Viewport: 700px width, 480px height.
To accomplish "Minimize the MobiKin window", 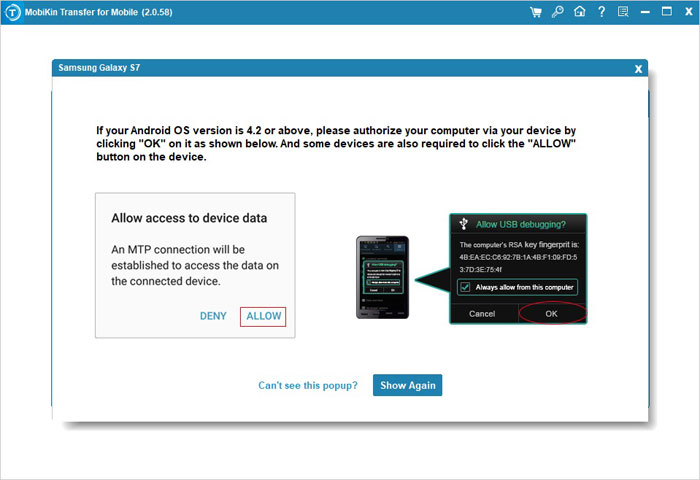I will tap(645, 13).
